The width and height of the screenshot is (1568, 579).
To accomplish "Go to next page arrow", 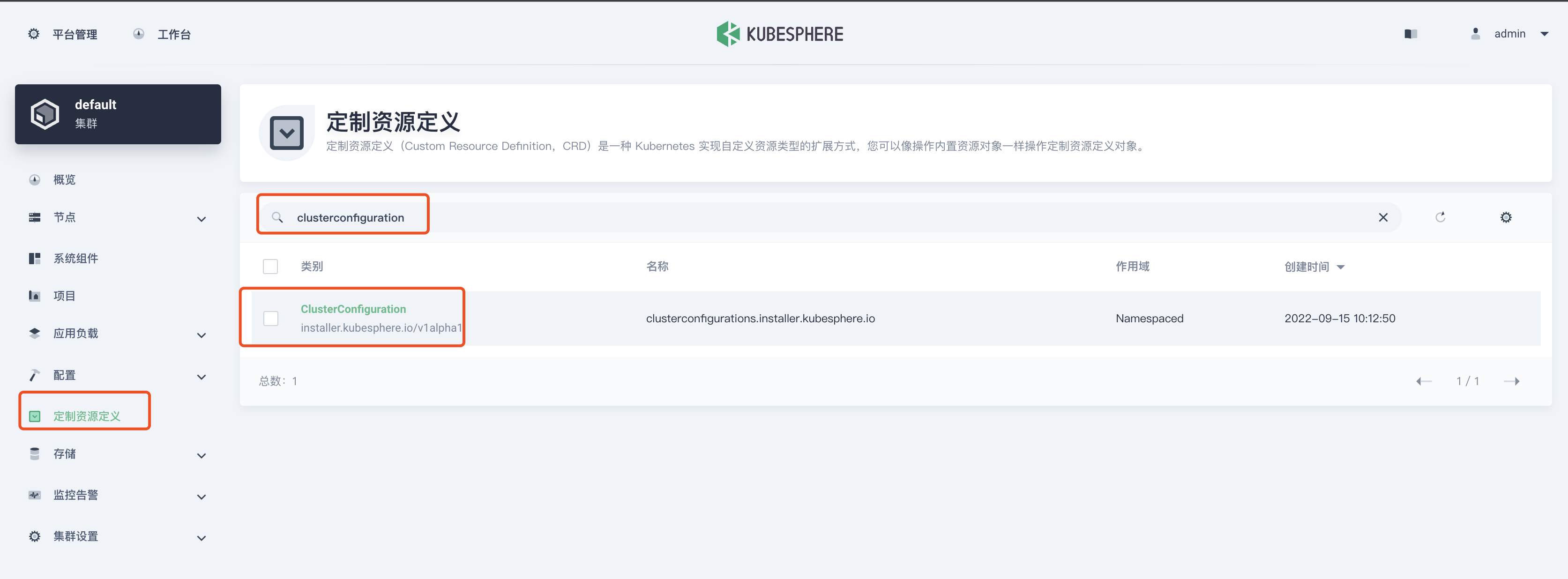I will pyautogui.click(x=1511, y=381).
